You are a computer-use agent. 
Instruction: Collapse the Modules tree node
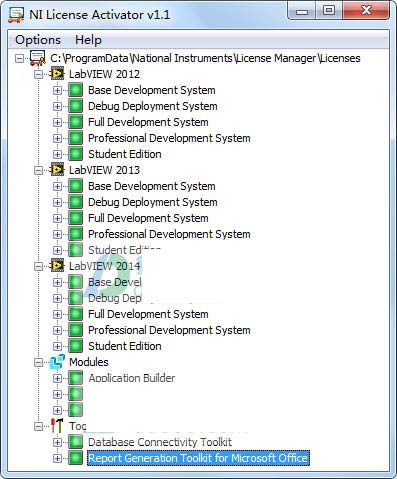click(39, 362)
